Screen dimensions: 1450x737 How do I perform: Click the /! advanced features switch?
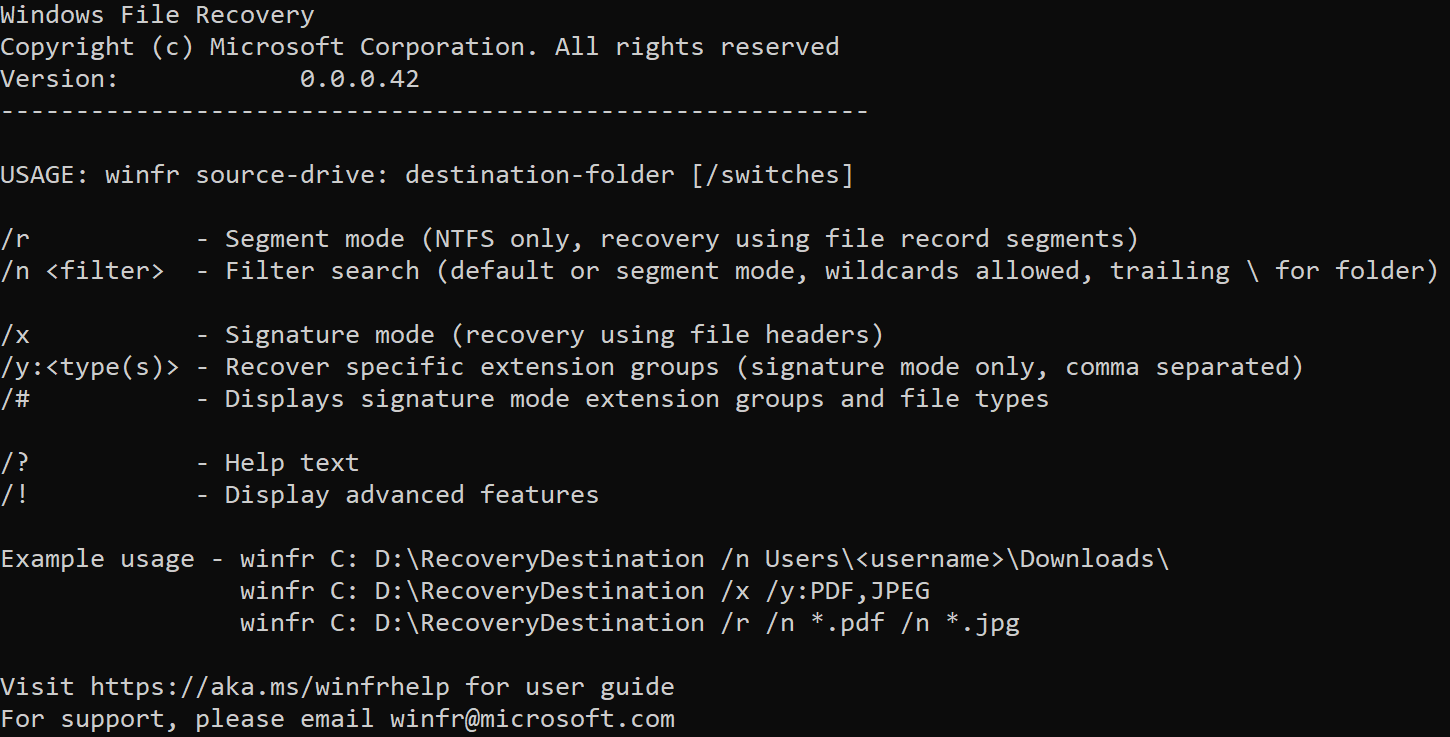pyautogui.click(x=15, y=495)
